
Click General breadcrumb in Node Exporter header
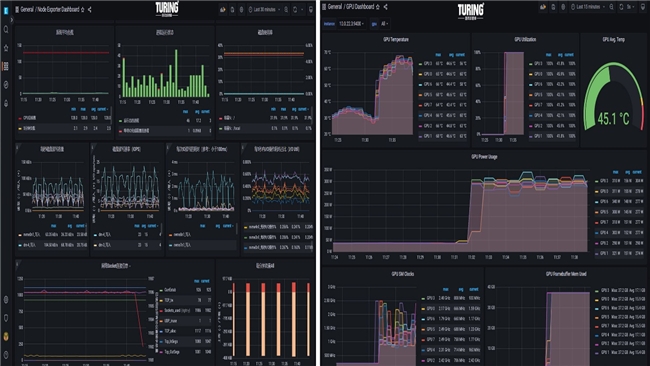coord(27,9)
